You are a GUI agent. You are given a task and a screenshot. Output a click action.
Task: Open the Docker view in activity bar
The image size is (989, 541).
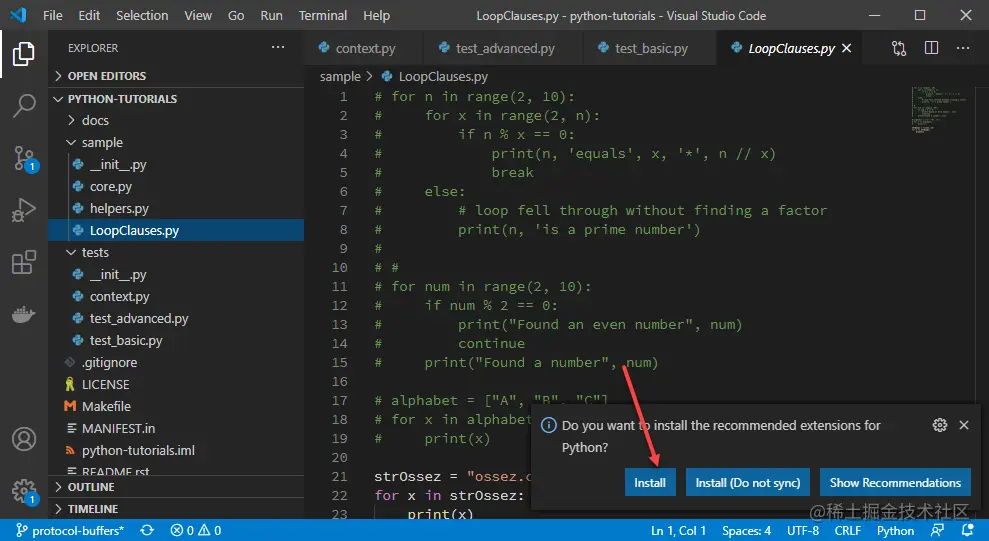(x=23, y=314)
